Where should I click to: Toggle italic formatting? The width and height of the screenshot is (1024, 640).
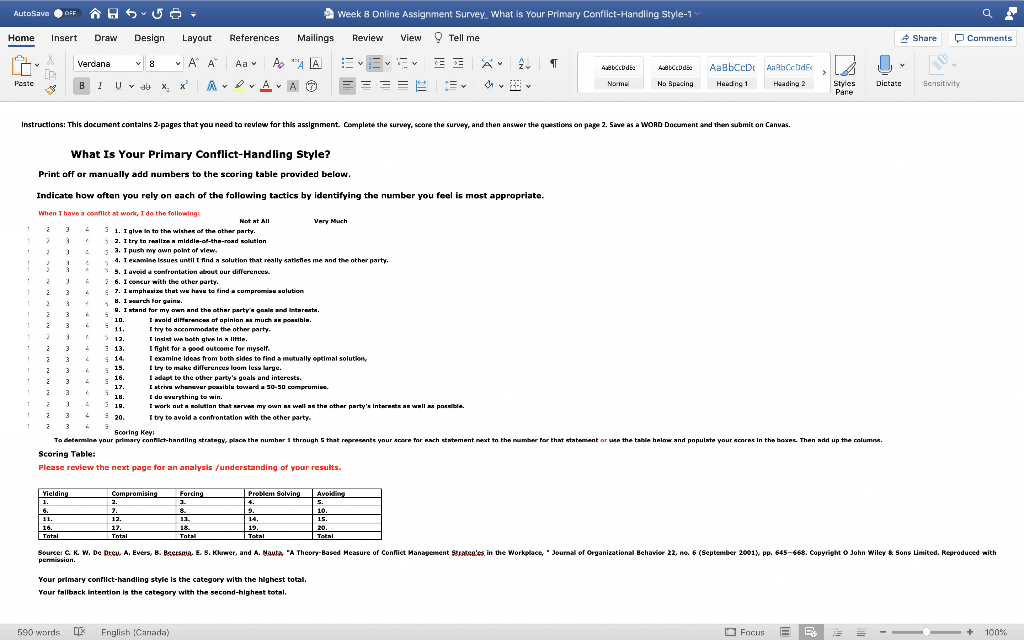pos(100,86)
